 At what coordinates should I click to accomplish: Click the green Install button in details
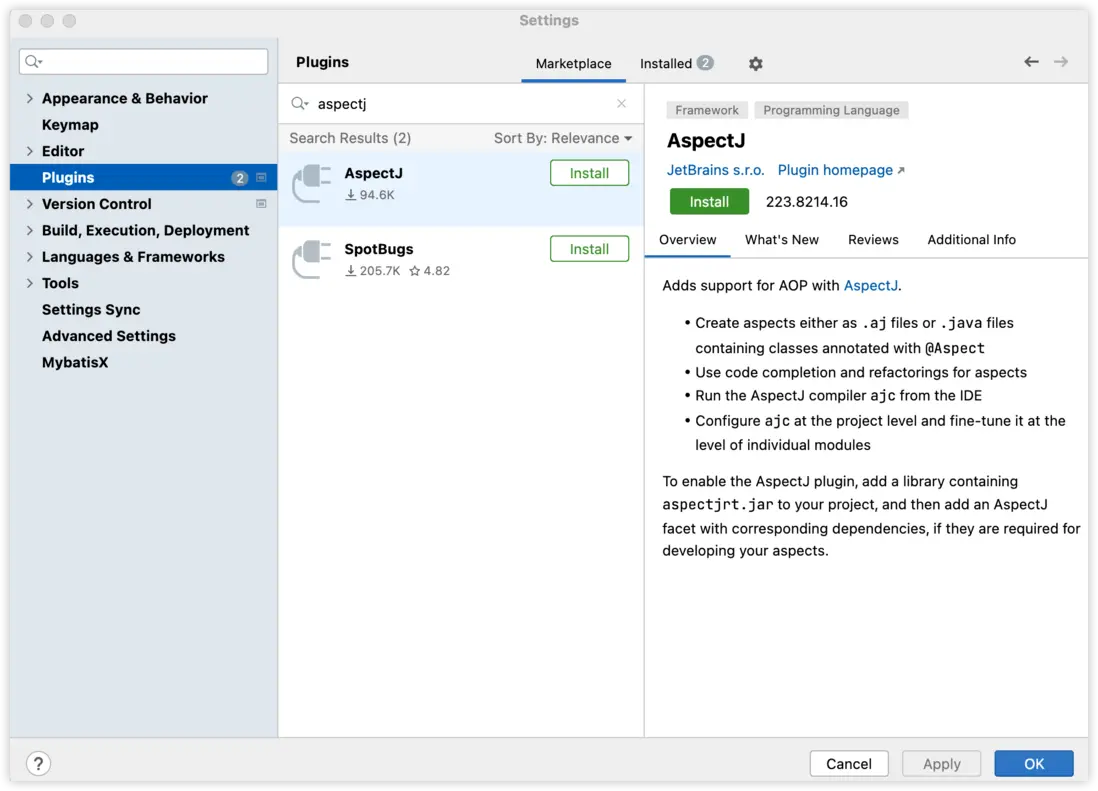709,202
